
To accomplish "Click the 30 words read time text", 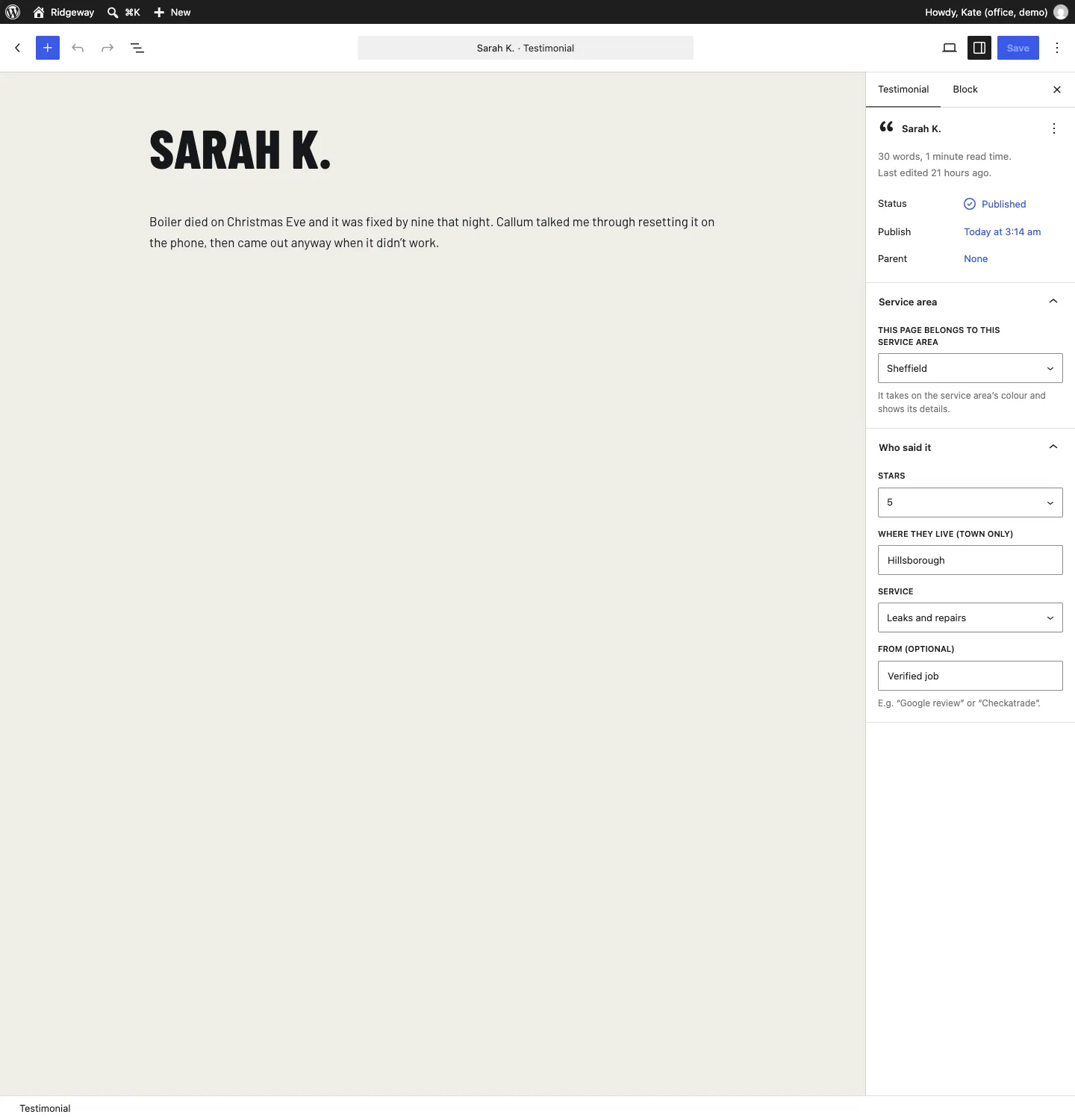I will [944, 156].
